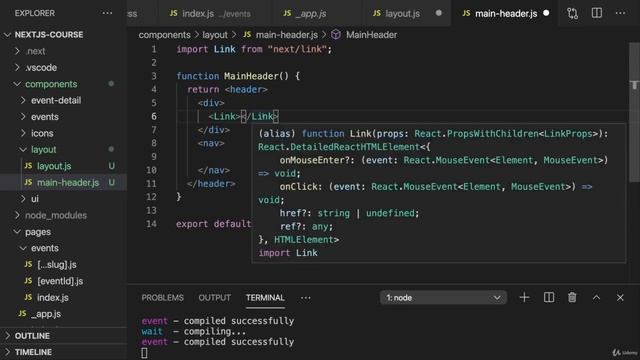Screen dimensions: 640x360
Task: Open [eventId].js file in Explorer
Action: point(60,281)
